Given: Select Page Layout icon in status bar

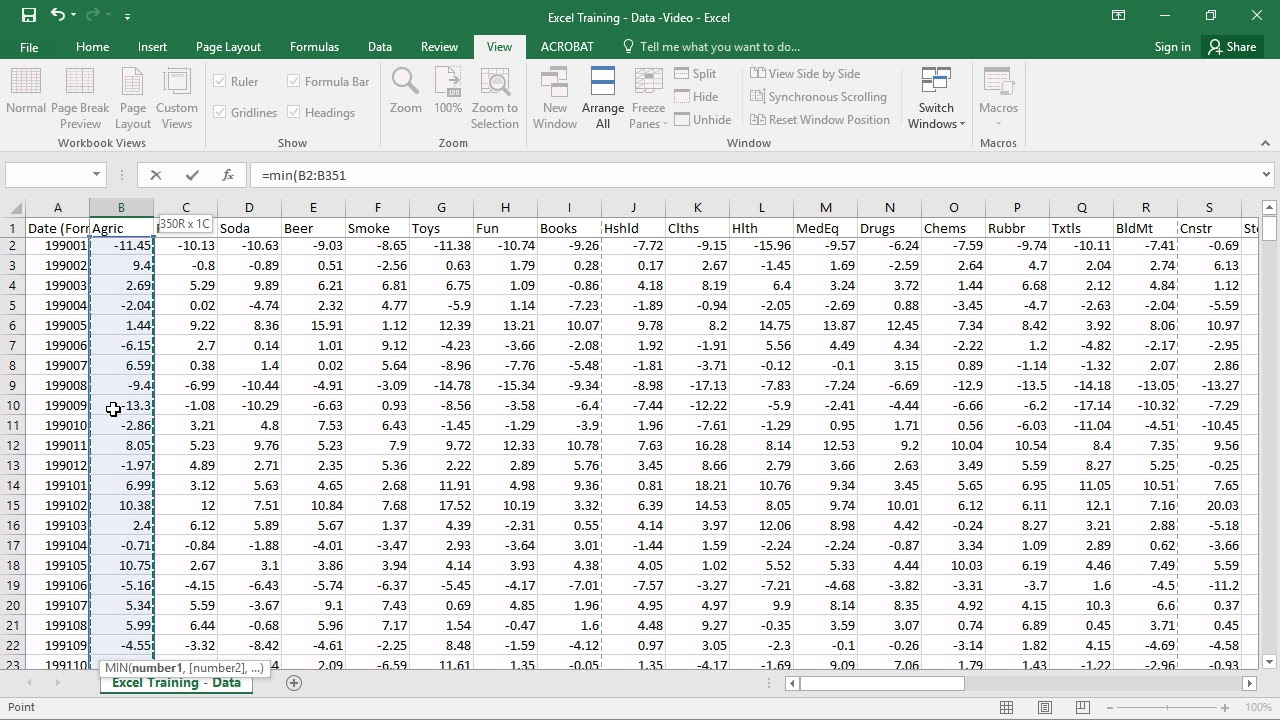Looking at the screenshot, I should (x=1045, y=707).
